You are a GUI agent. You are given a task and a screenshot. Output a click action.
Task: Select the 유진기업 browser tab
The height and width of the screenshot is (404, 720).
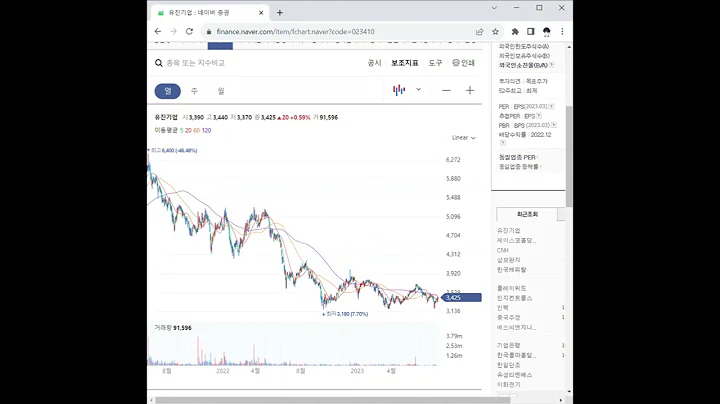(x=210, y=13)
